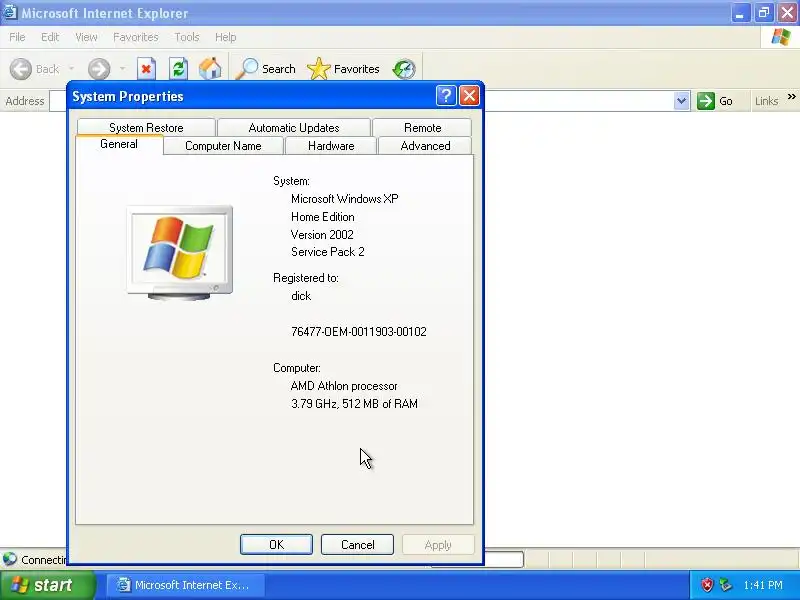
Task: Switch to the Automatic Updates tab
Action: point(294,127)
